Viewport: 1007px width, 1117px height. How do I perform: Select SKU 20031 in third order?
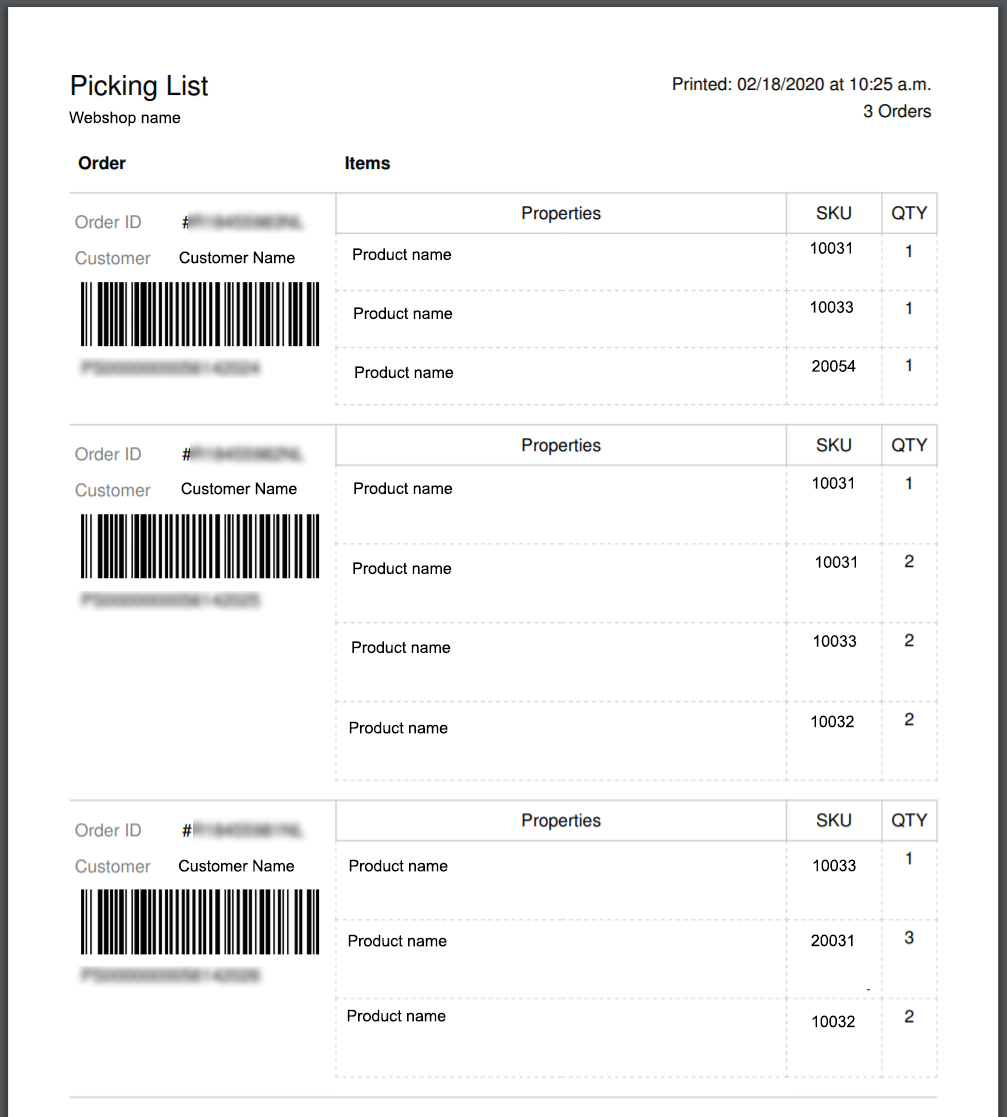click(x=833, y=940)
